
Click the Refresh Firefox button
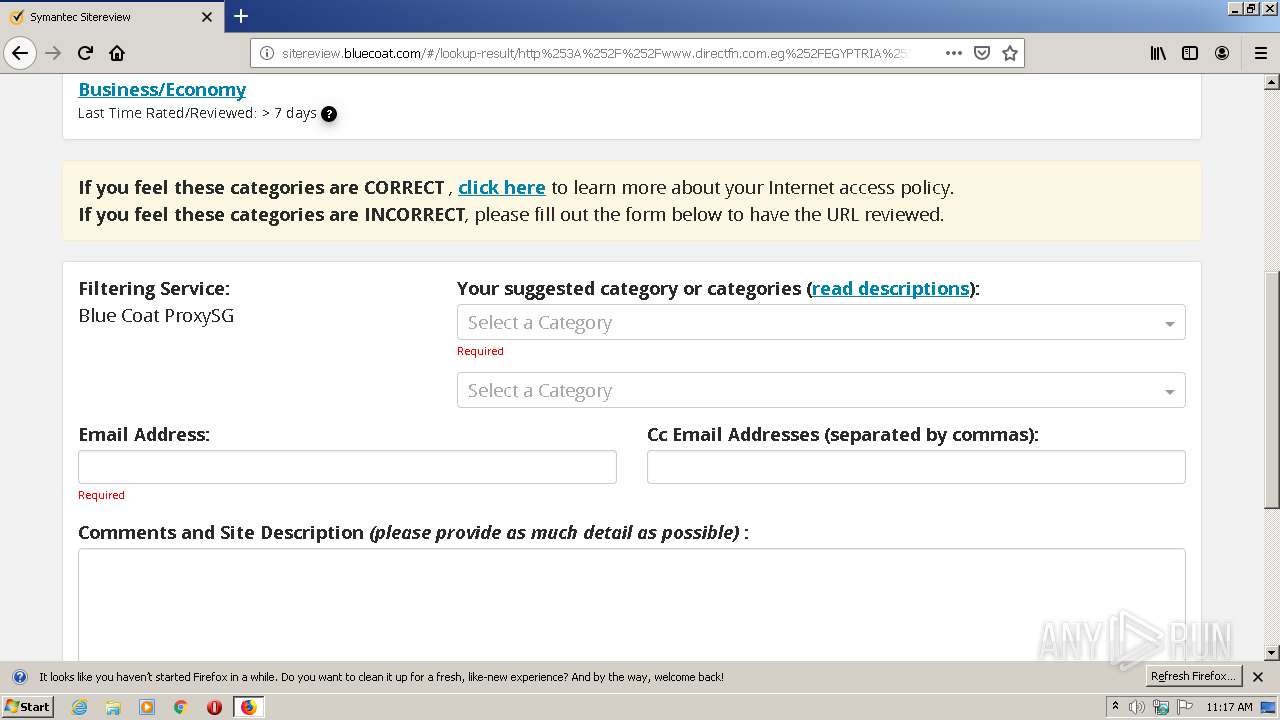[1194, 677]
